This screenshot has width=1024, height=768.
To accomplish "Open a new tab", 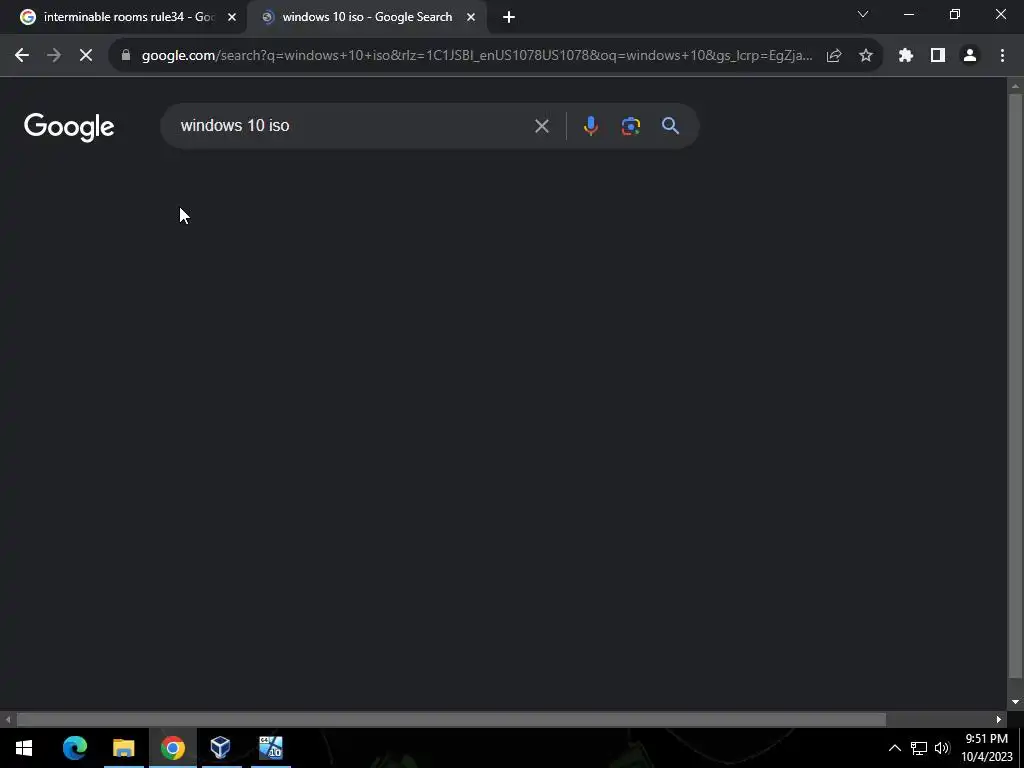I will click(x=509, y=18).
